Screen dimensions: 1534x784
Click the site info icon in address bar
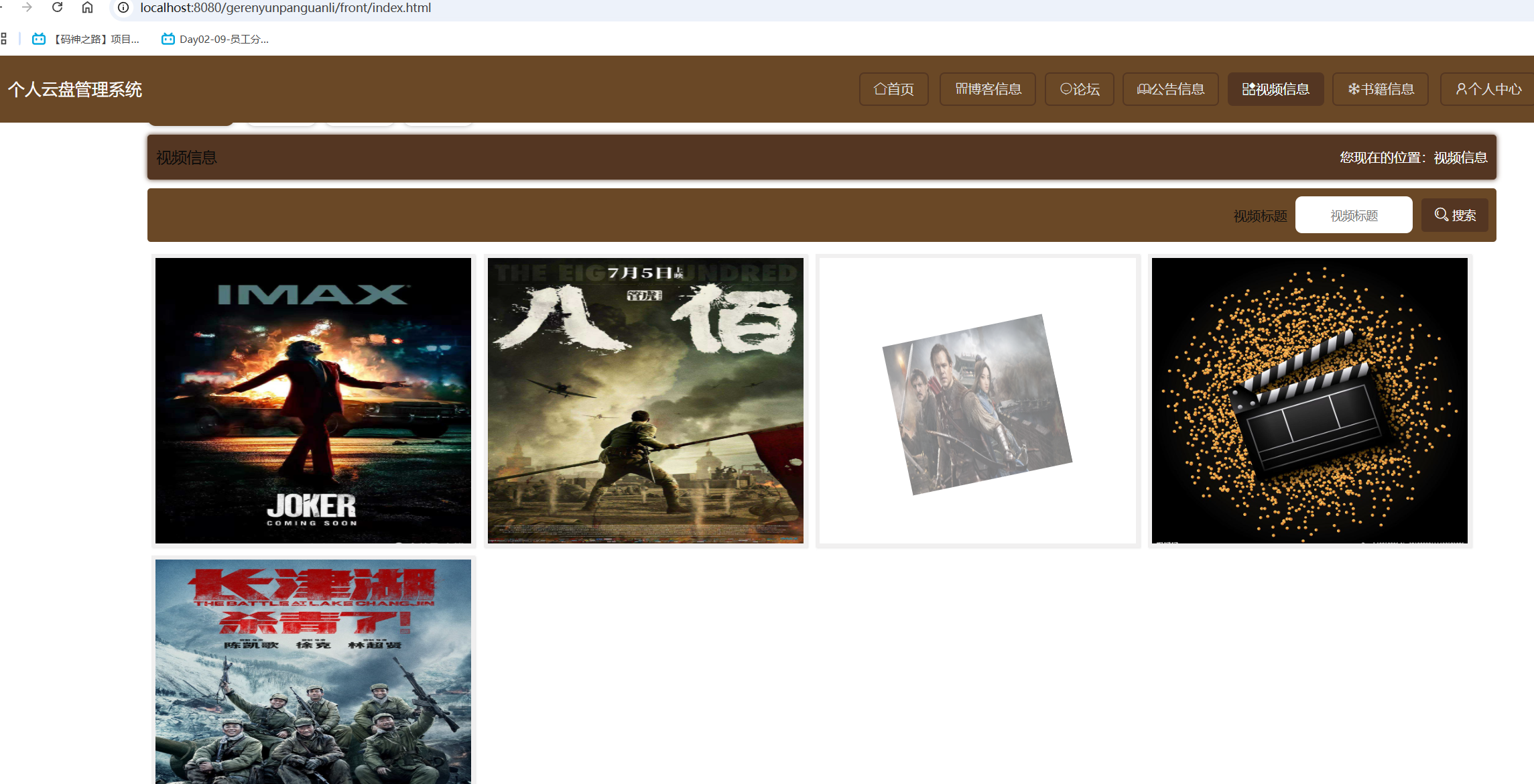pyautogui.click(x=123, y=7)
